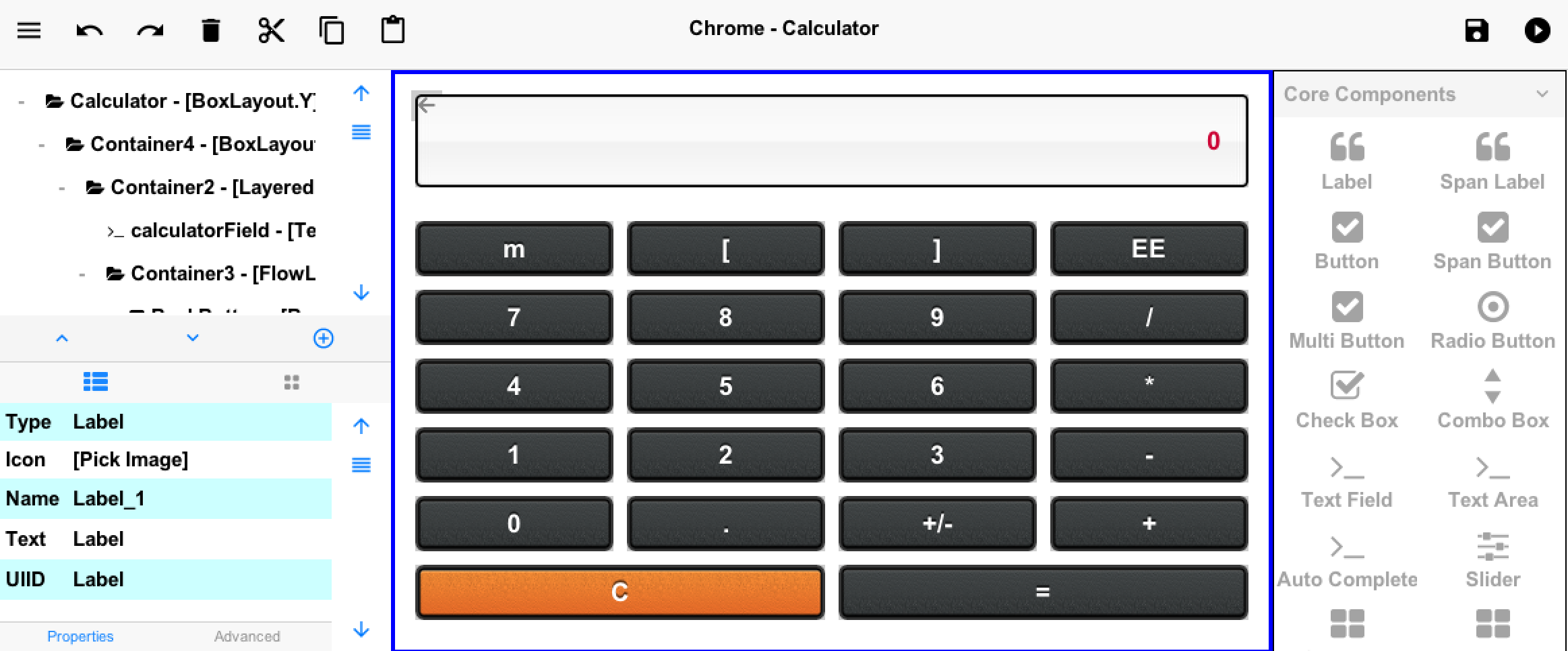
Task: Click the undo arrow icon
Action: point(89,30)
